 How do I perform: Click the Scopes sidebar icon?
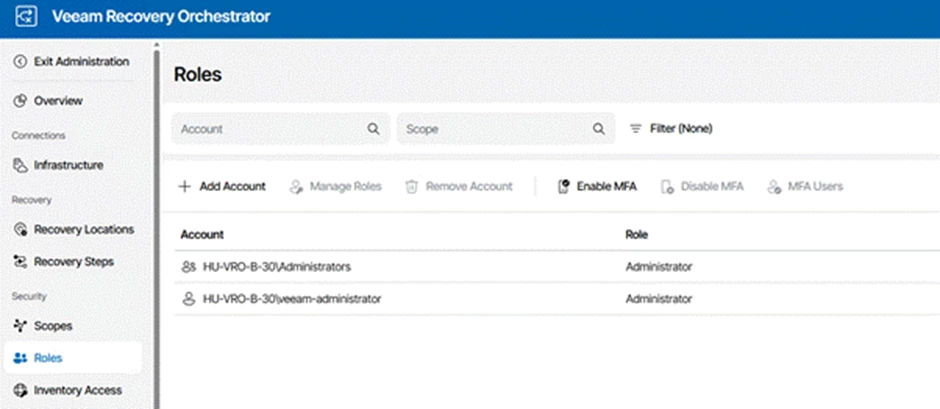click(x=20, y=326)
